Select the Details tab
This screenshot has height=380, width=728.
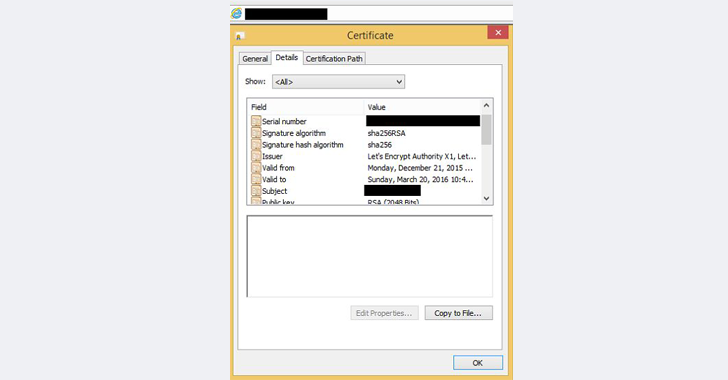287,58
